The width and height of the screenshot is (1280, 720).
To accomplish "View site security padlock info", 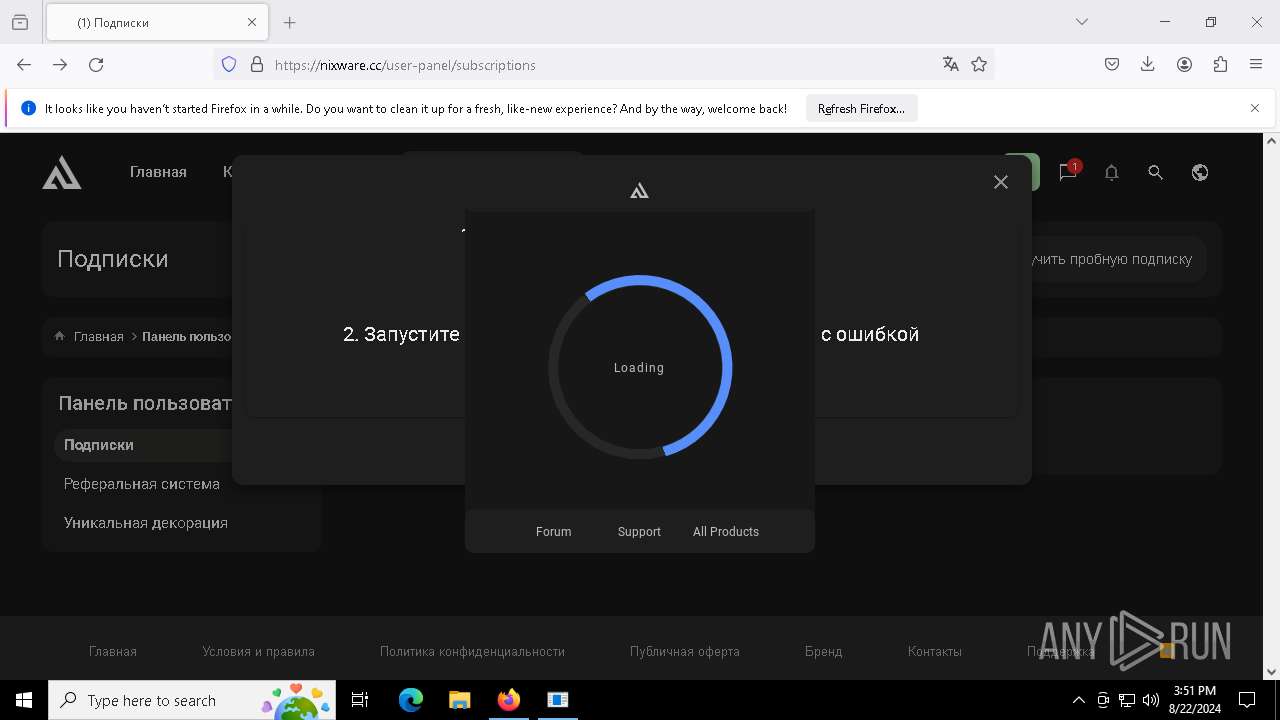I will pyautogui.click(x=257, y=65).
